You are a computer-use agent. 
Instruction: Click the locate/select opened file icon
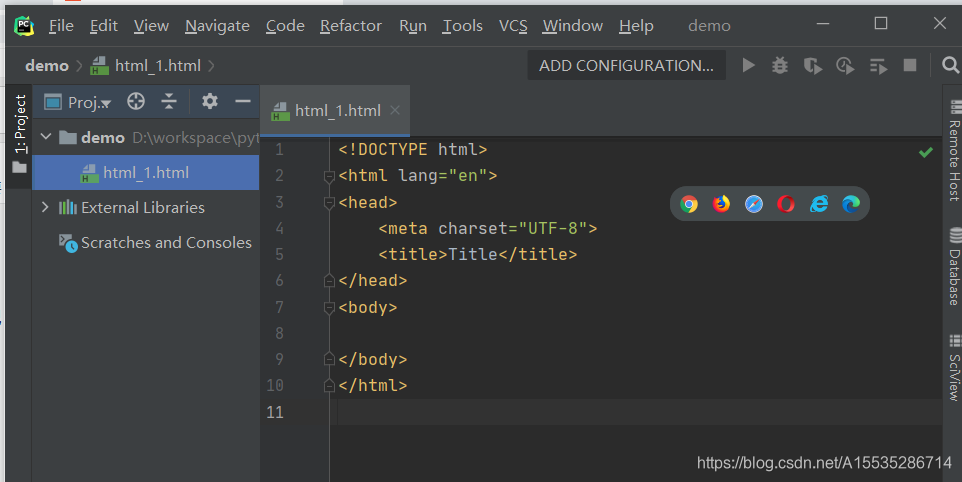point(136,101)
